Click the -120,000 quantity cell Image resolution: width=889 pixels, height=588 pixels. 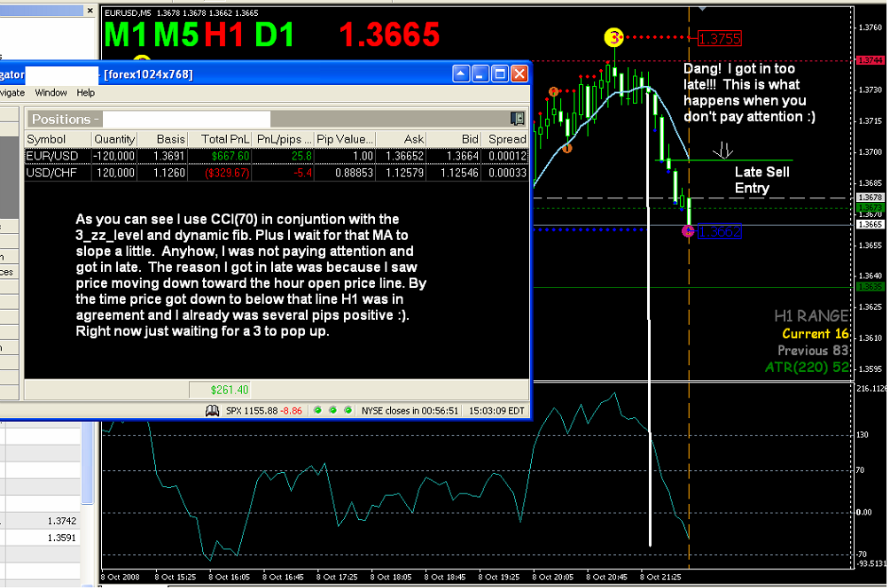[x=114, y=156]
